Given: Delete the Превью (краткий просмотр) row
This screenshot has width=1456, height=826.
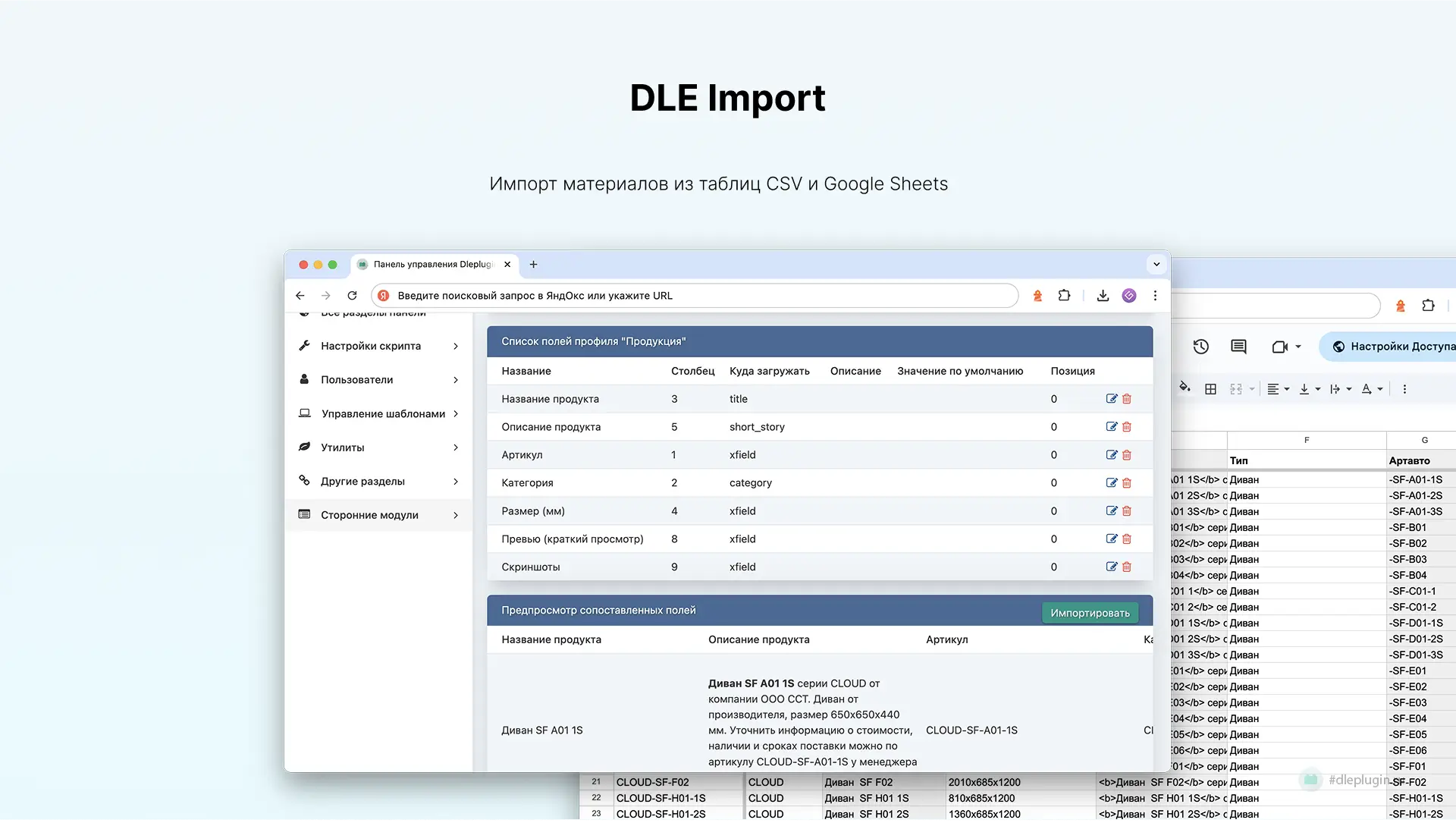Looking at the screenshot, I should [x=1127, y=539].
